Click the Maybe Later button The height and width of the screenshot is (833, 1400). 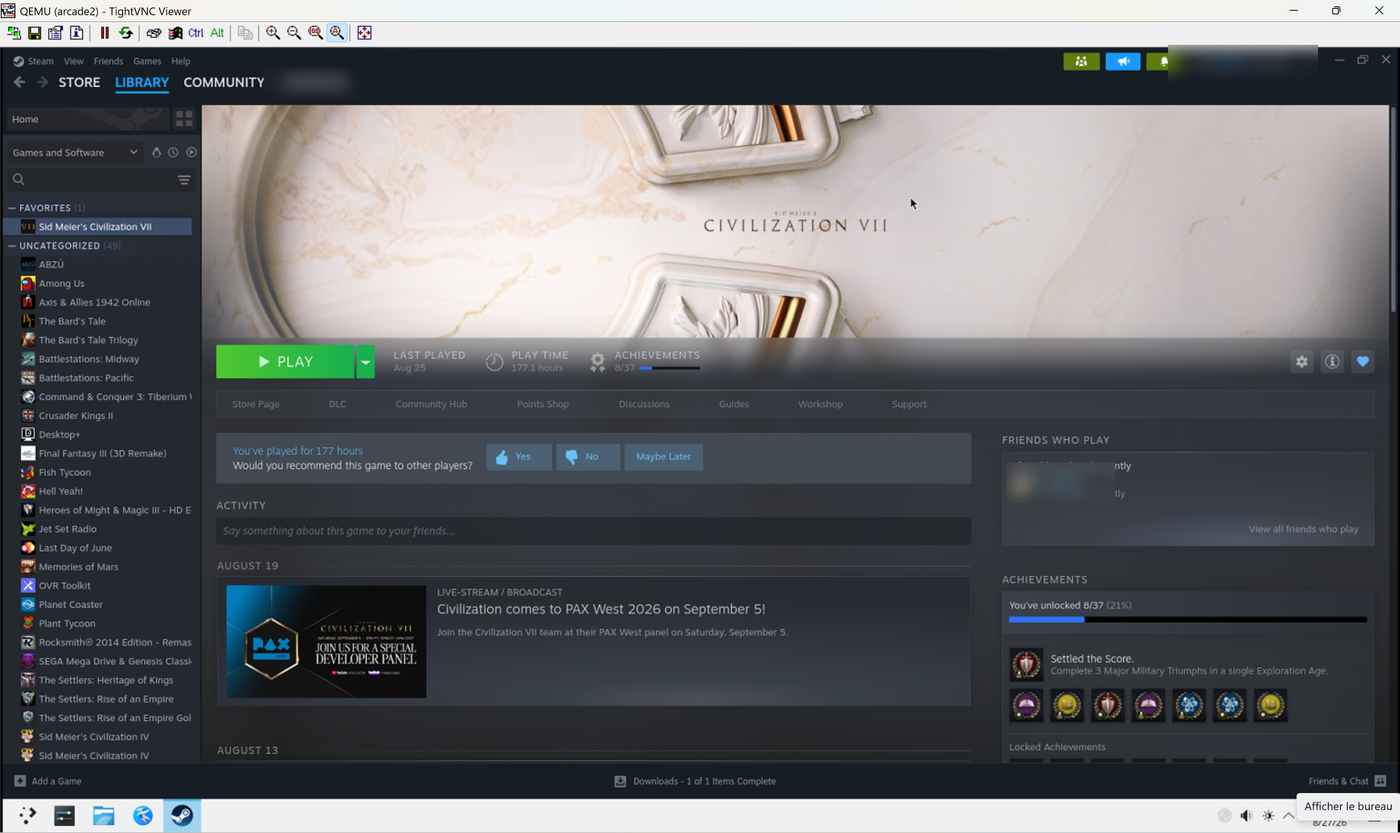tap(664, 457)
